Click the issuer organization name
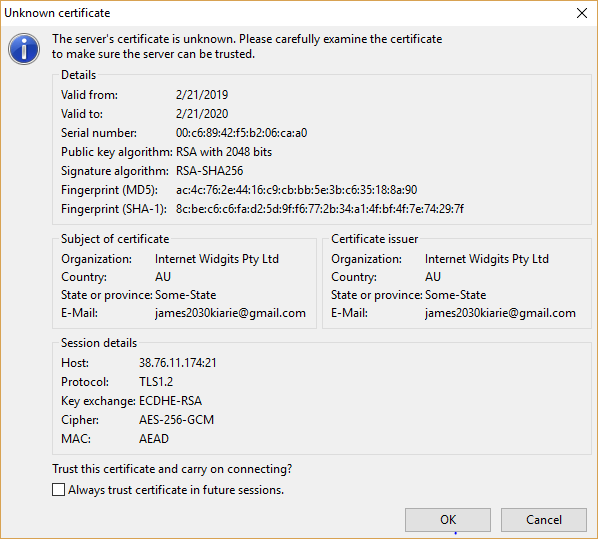The height and width of the screenshot is (539, 598). tap(487, 259)
